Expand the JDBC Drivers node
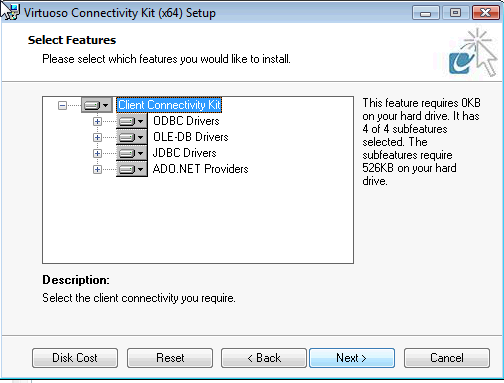The width and height of the screenshot is (504, 383). click(x=97, y=153)
